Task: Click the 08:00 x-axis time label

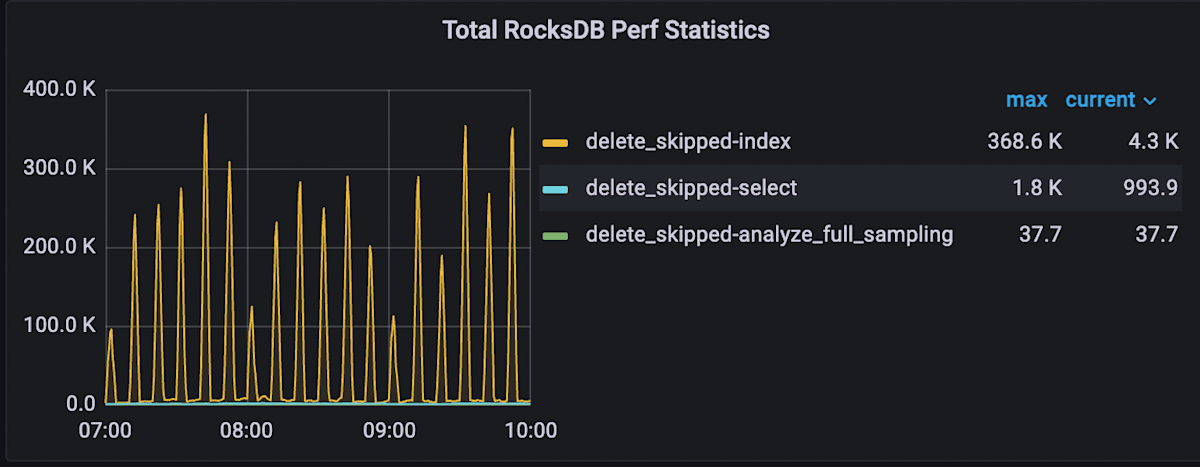Action: pyautogui.click(x=247, y=432)
